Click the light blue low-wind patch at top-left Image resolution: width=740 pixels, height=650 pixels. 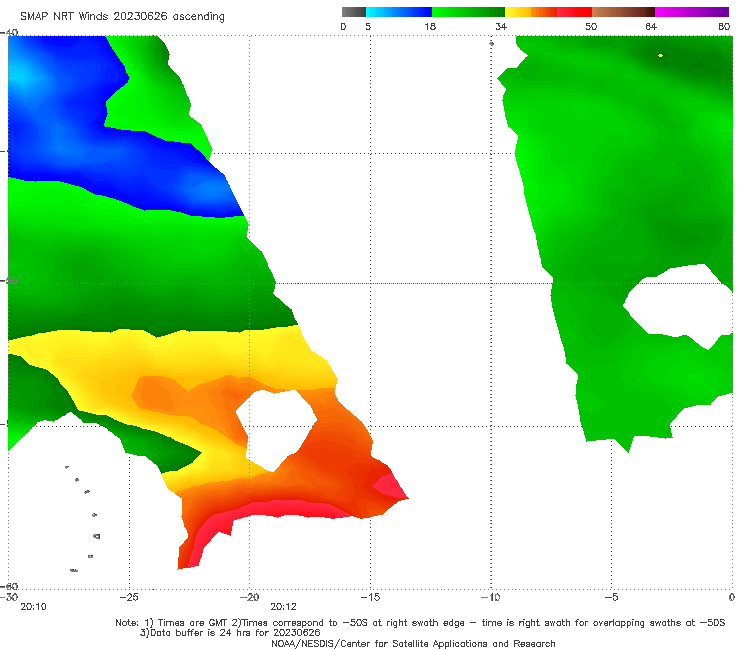coord(21,75)
